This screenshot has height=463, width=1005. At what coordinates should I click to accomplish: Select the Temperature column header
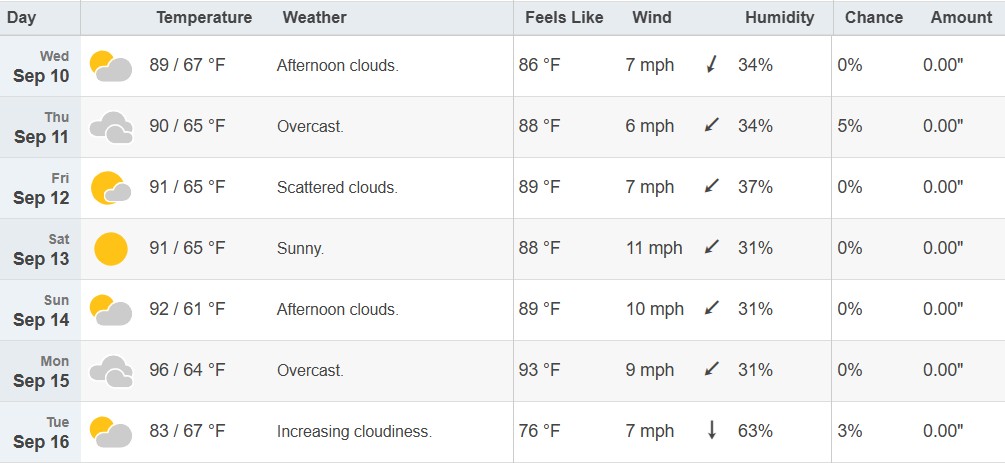[204, 17]
